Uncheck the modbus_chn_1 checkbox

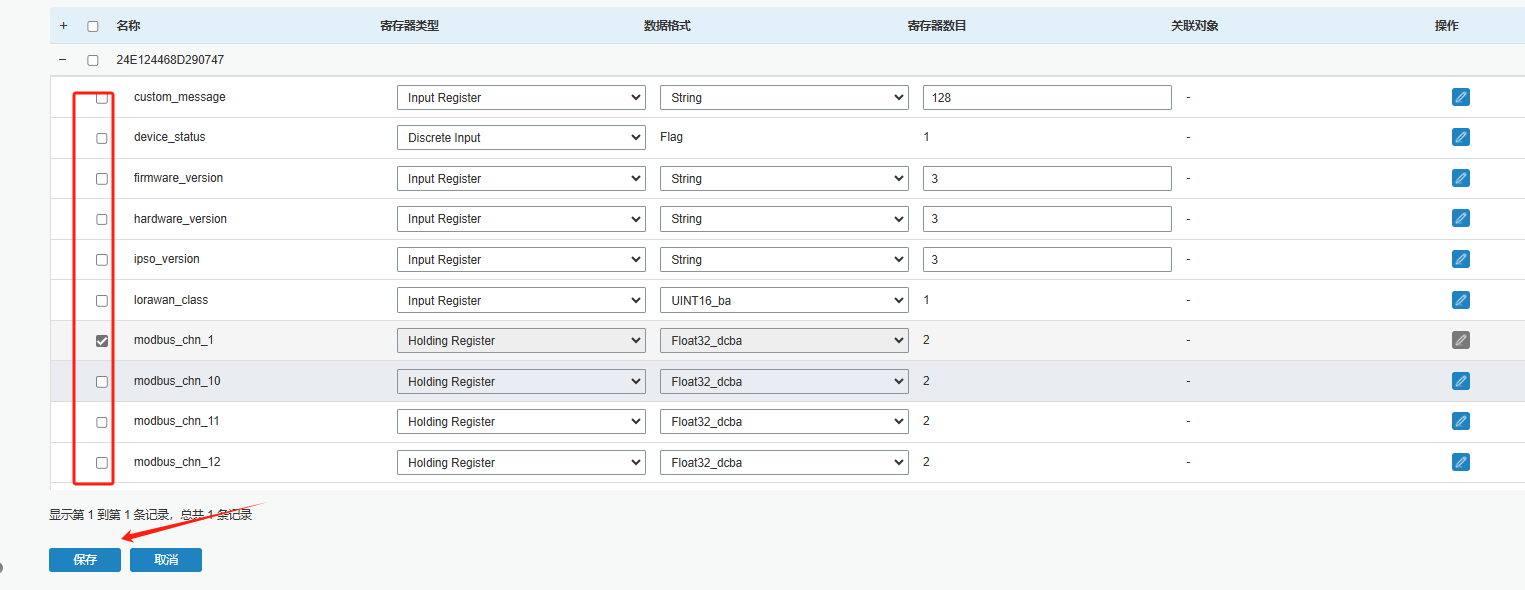click(x=102, y=341)
